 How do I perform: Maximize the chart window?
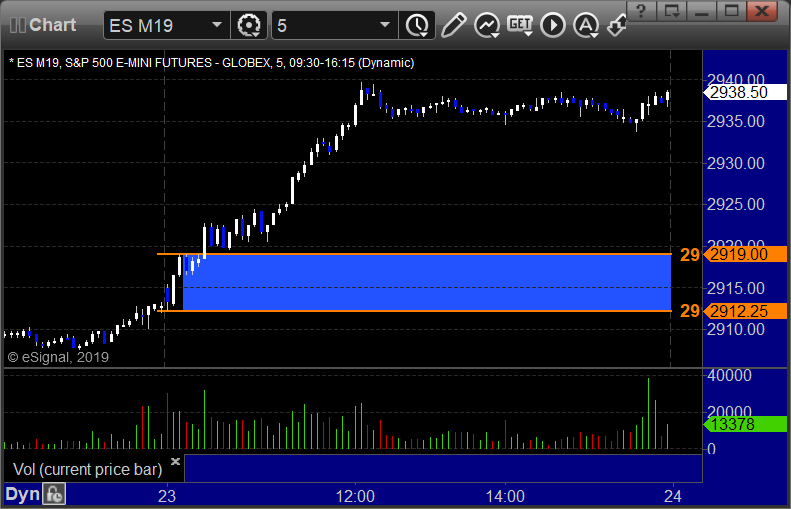coord(731,11)
